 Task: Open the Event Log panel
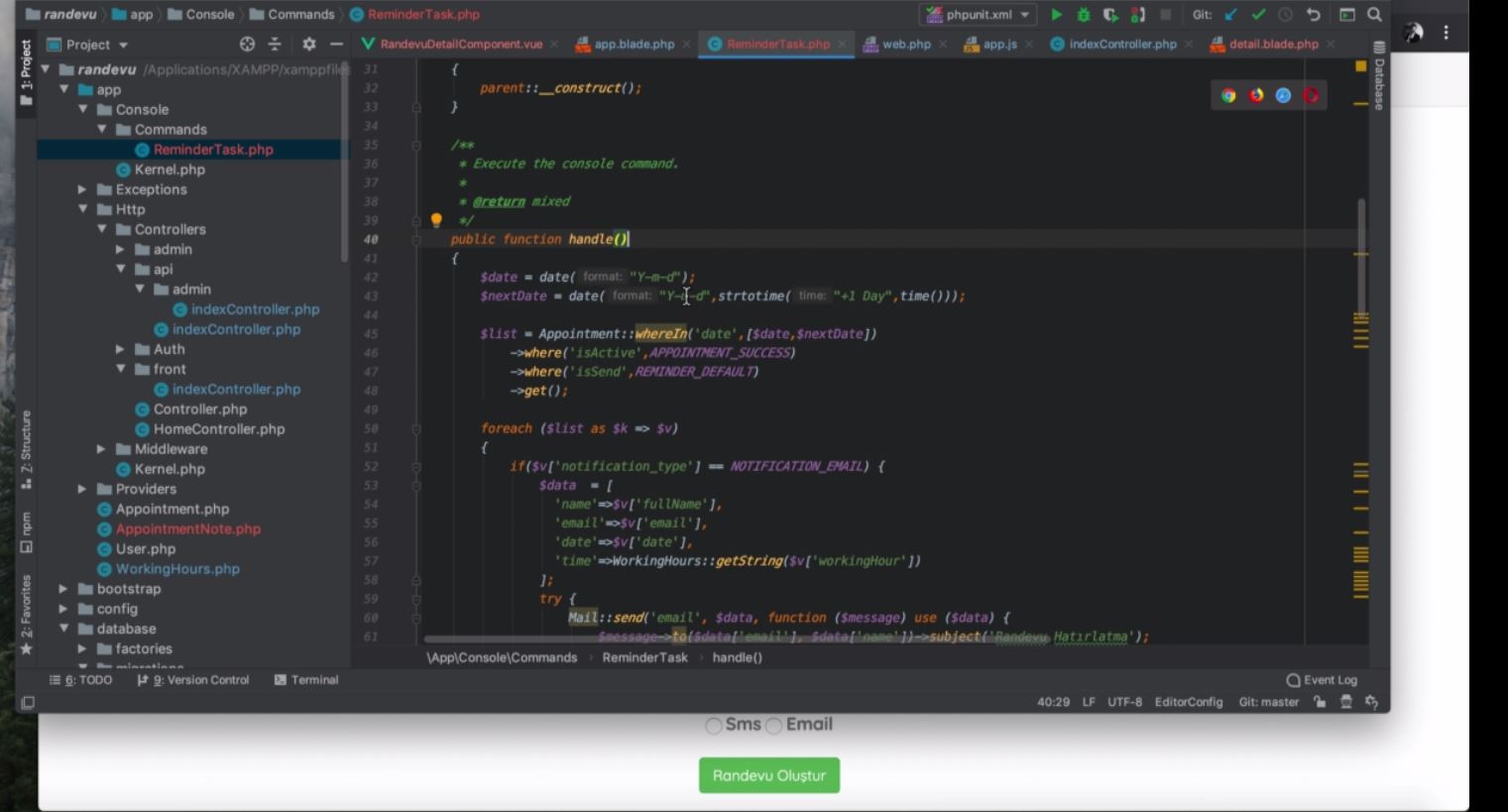(1322, 680)
